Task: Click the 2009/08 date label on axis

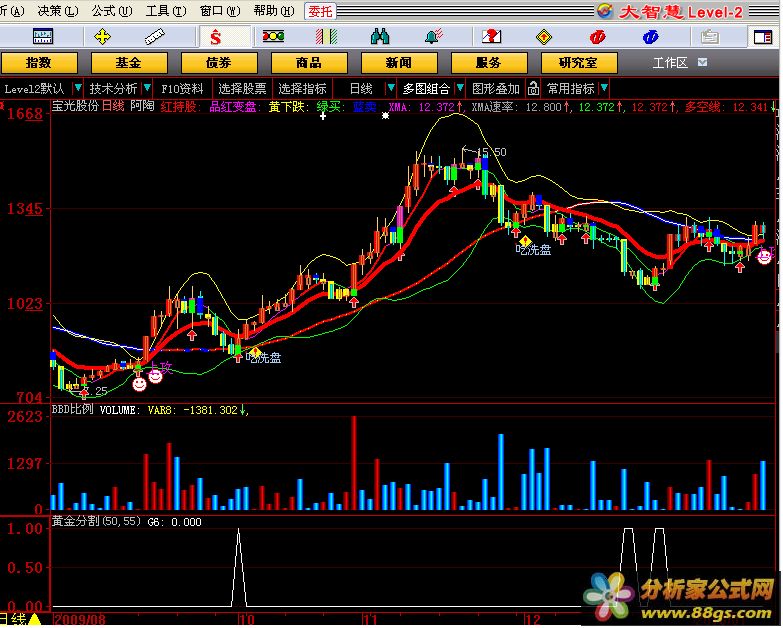Action: click(80, 620)
